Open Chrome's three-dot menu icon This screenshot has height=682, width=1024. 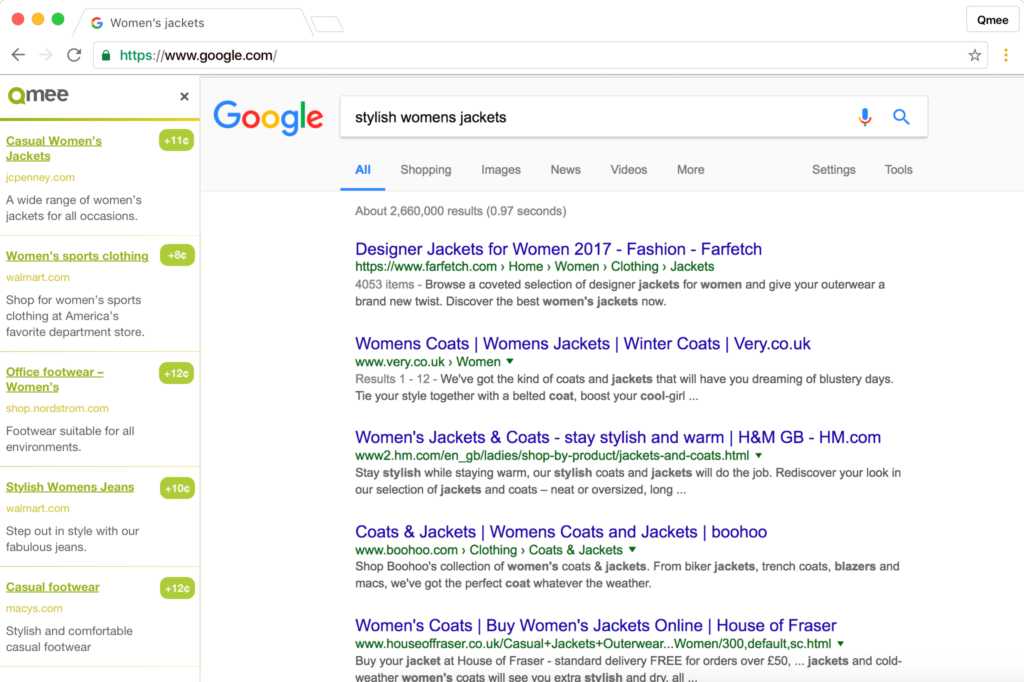point(1005,55)
